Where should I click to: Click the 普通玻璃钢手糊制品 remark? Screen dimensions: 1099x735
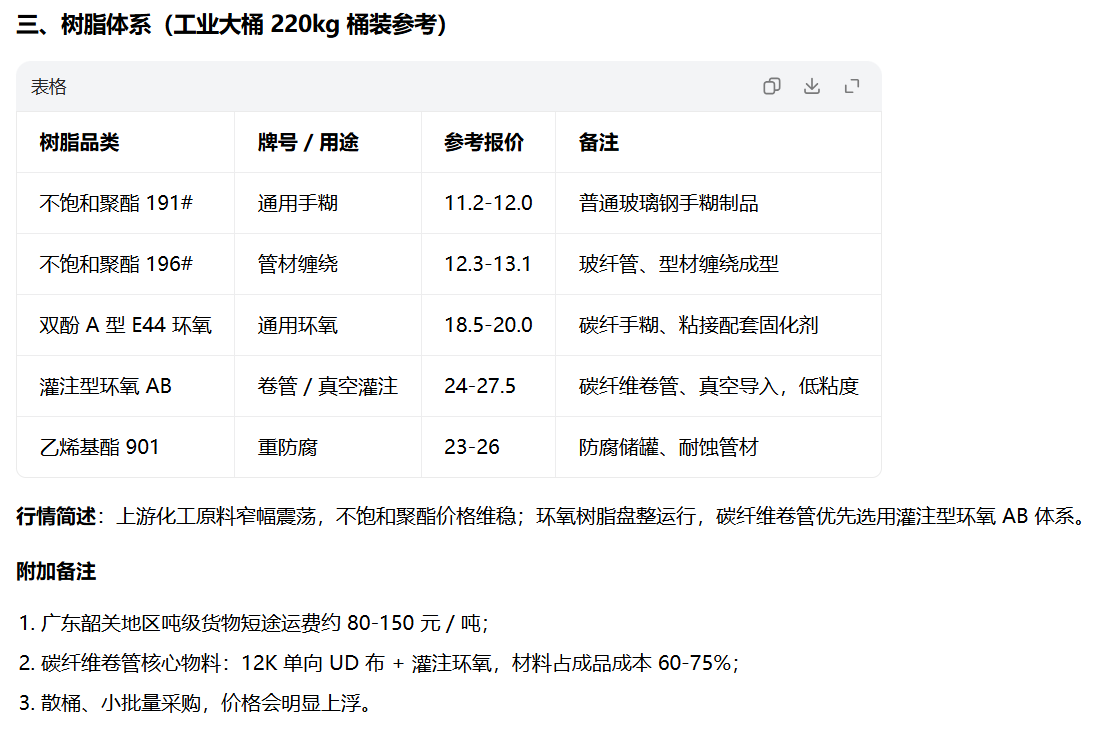click(x=669, y=203)
